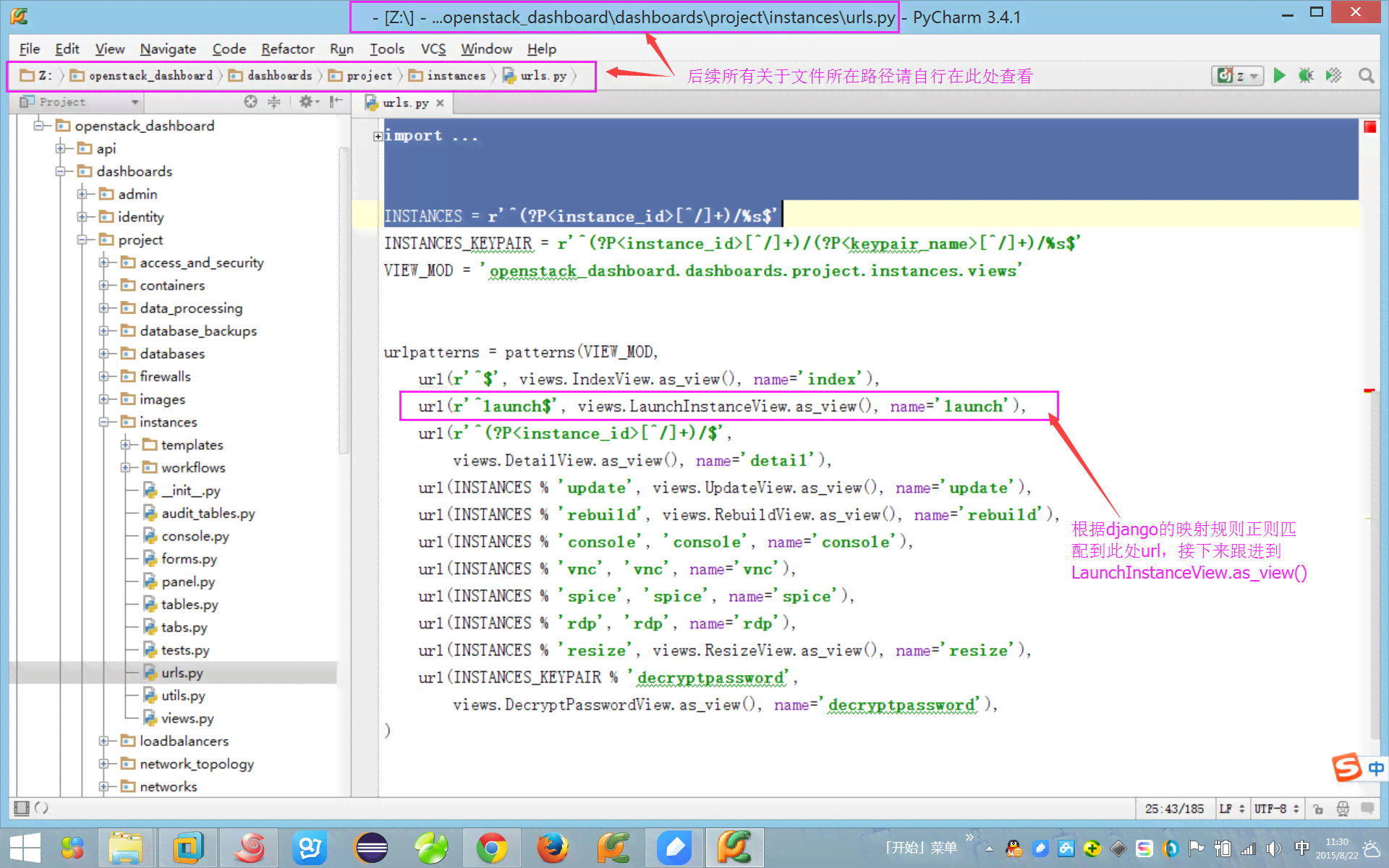This screenshot has height=868, width=1389.
Task: Expand the identity folder node
Action: [82, 217]
